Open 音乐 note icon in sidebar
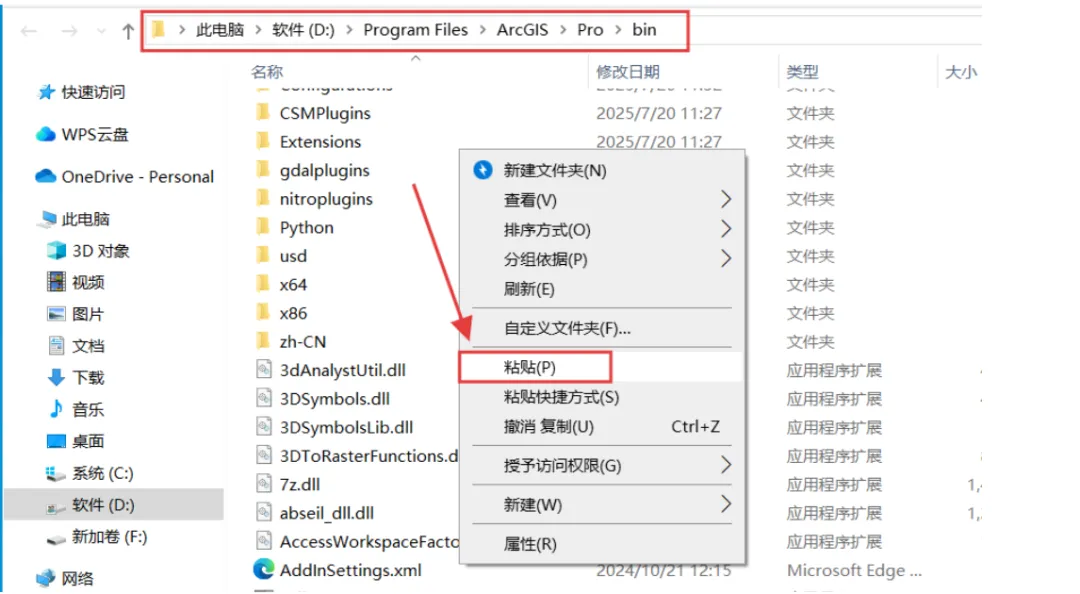The image size is (1080, 594). point(56,409)
